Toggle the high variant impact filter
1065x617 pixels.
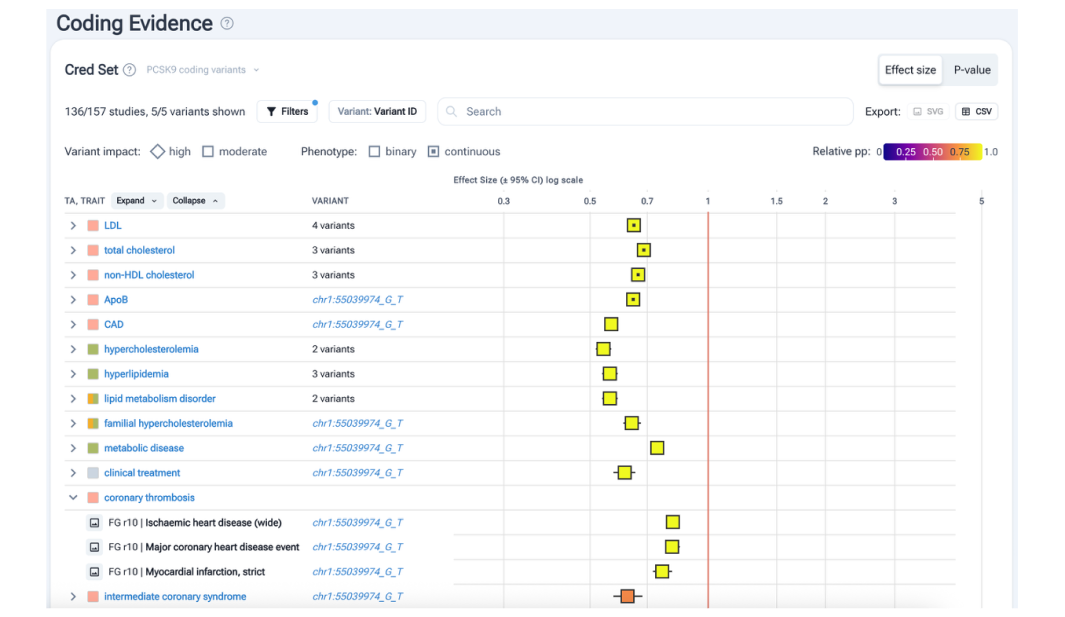(158, 152)
